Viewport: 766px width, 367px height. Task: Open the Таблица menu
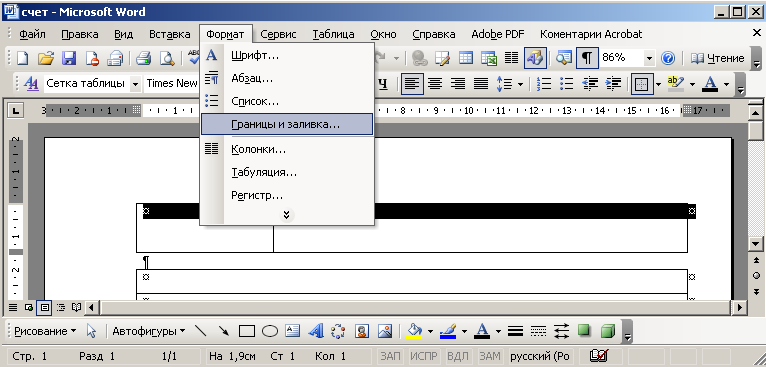(x=333, y=34)
